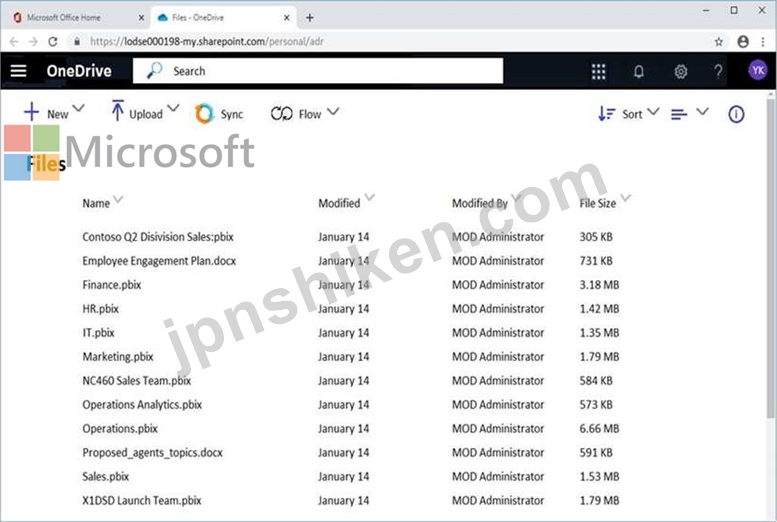Click the 584 KB file size
The width and height of the screenshot is (777, 522).
click(x=596, y=380)
